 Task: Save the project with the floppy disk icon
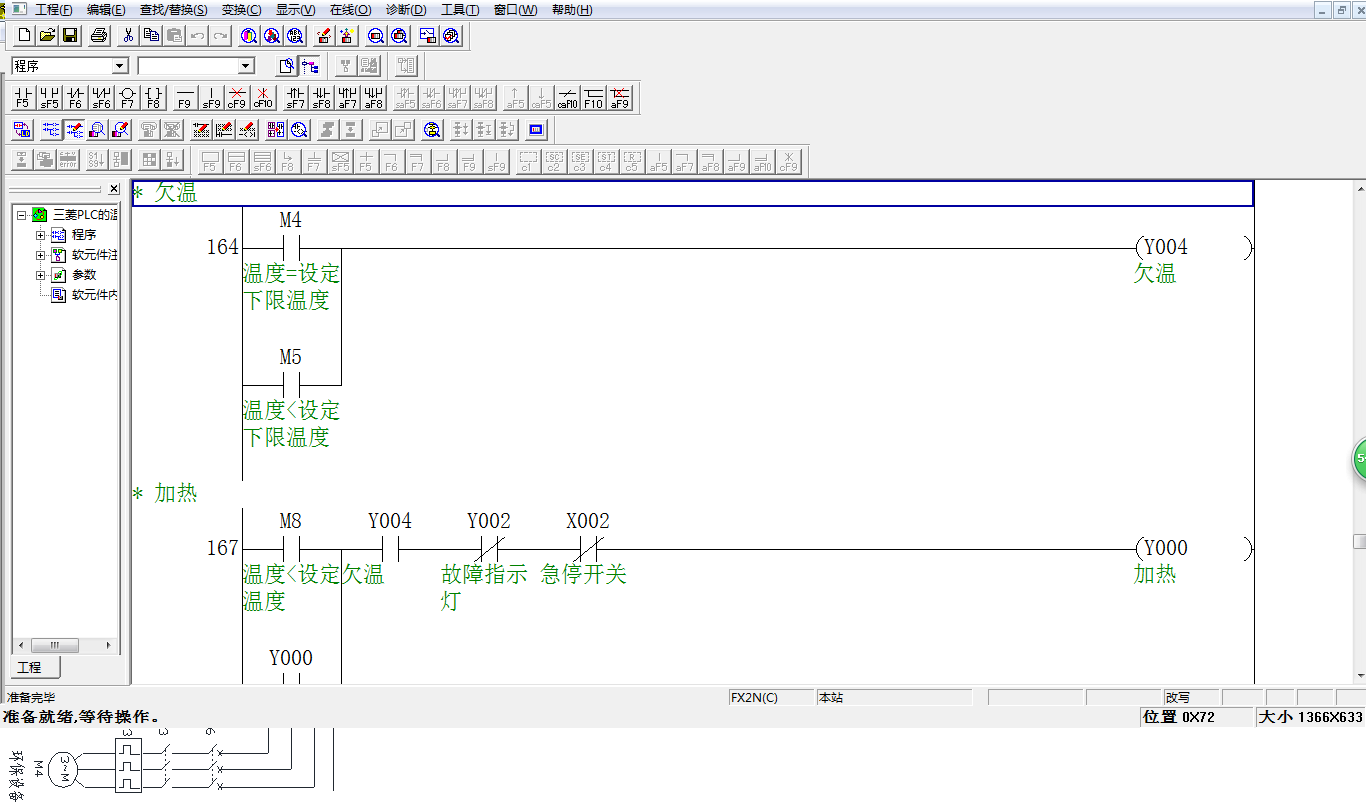(70, 36)
